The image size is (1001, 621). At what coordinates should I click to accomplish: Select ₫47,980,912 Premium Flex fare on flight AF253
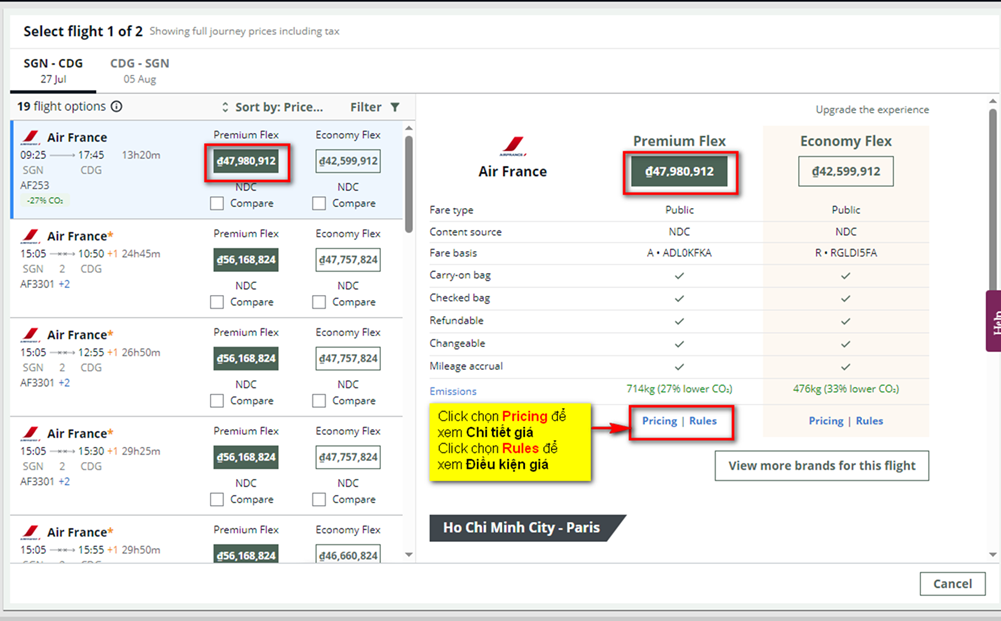point(246,161)
